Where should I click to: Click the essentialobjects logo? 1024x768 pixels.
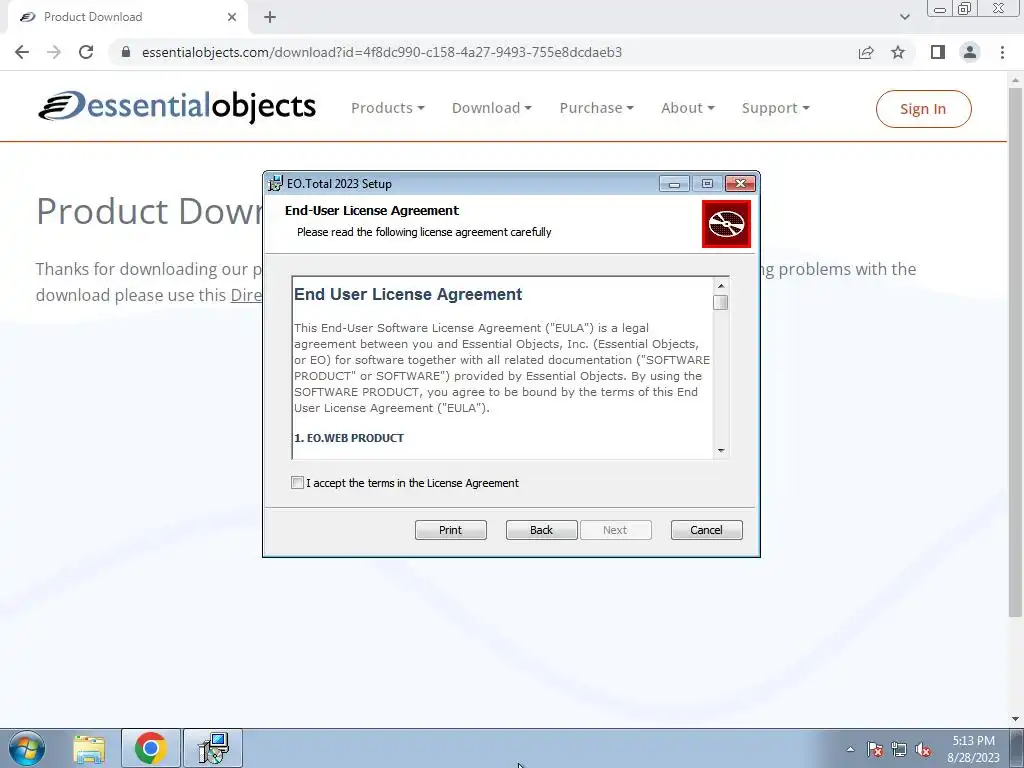coord(177,106)
